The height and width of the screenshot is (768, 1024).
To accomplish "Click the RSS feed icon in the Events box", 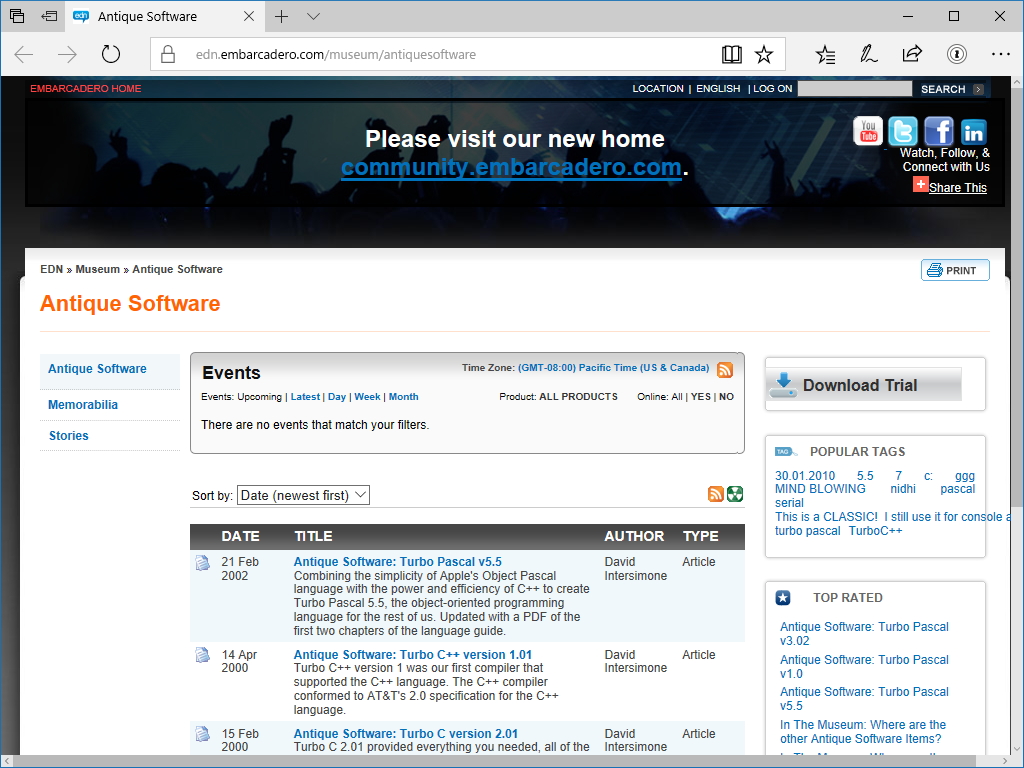I will 725,368.
